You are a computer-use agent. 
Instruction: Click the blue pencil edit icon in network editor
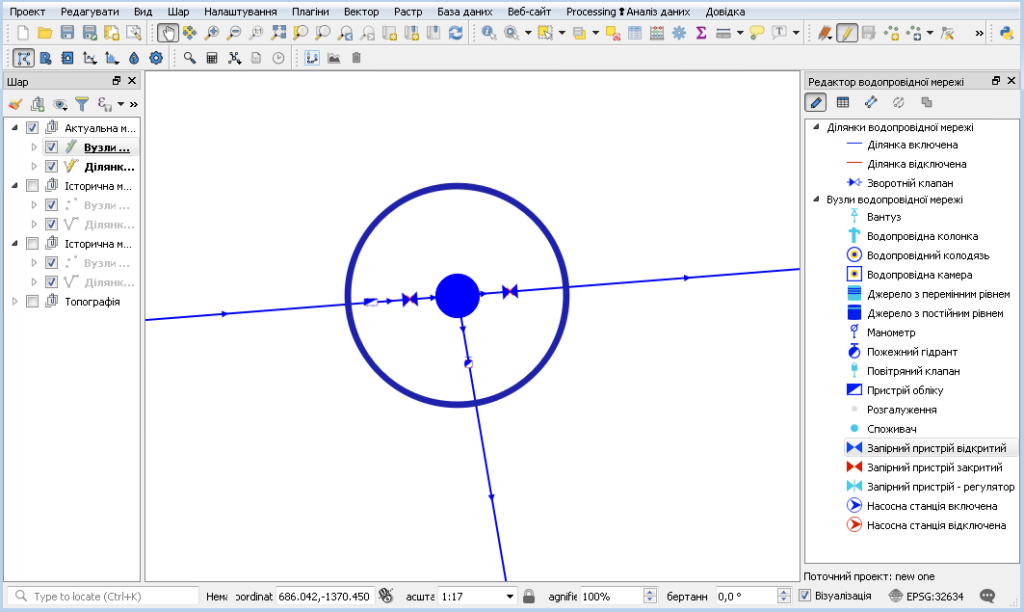tap(816, 103)
